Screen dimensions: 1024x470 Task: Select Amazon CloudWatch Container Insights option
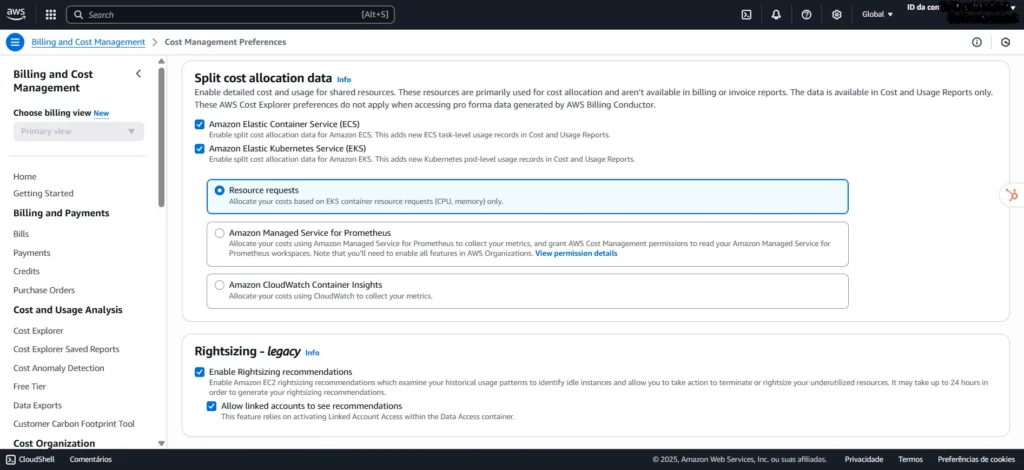coord(220,285)
